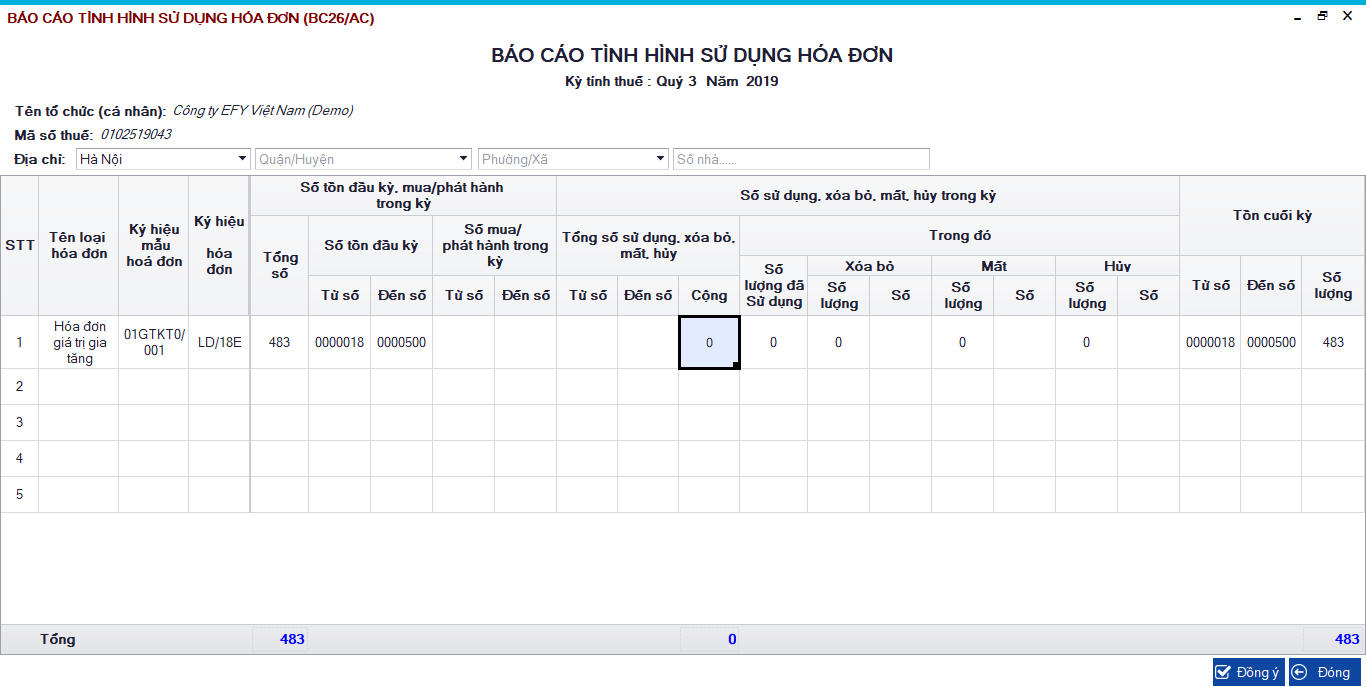The width and height of the screenshot is (1366, 687).
Task: Click the Đóng close button
Action: 1325,672
